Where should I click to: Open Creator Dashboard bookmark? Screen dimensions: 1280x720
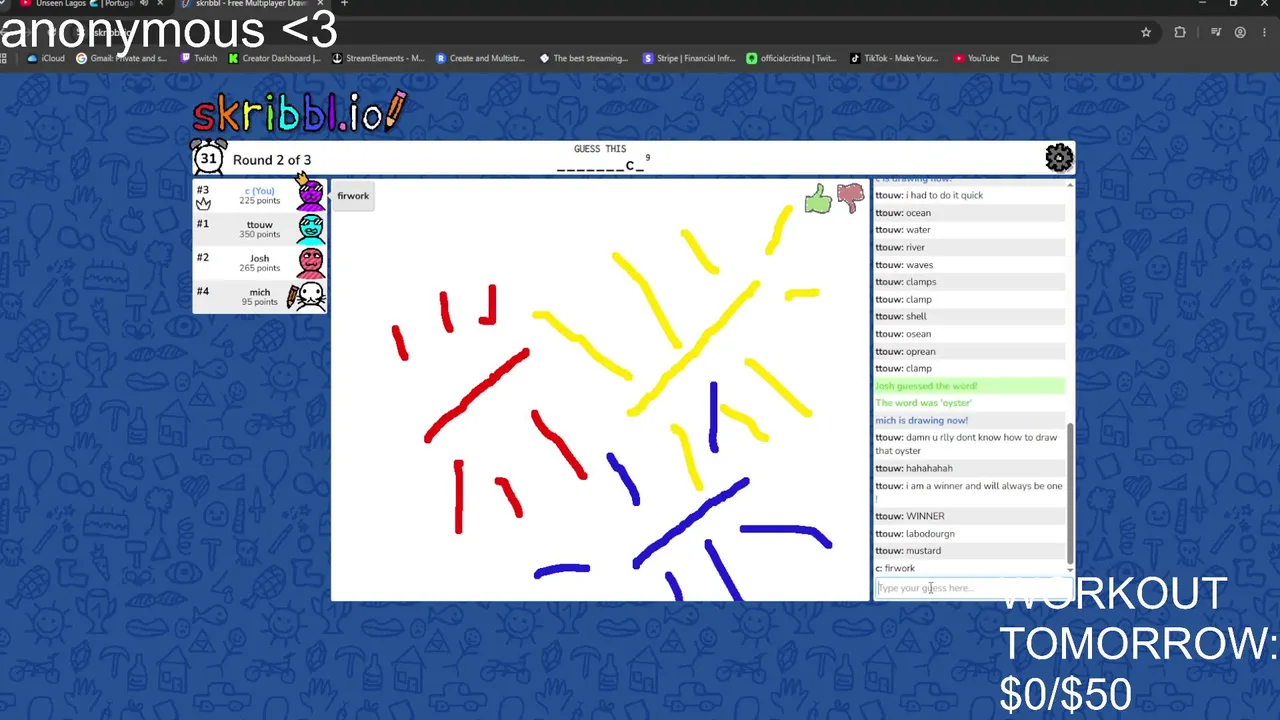point(275,58)
